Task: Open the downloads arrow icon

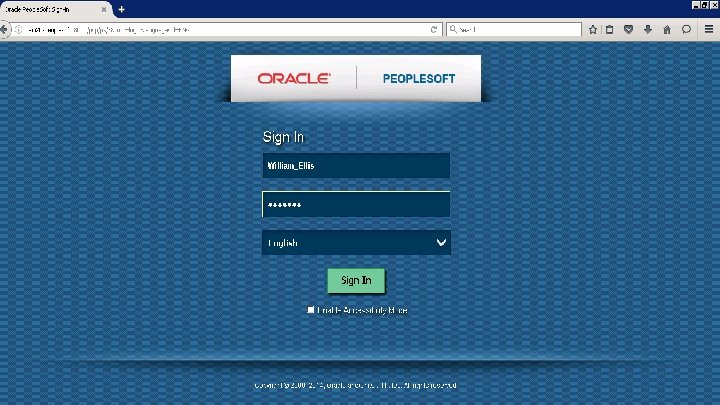Action: tap(647, 29)
